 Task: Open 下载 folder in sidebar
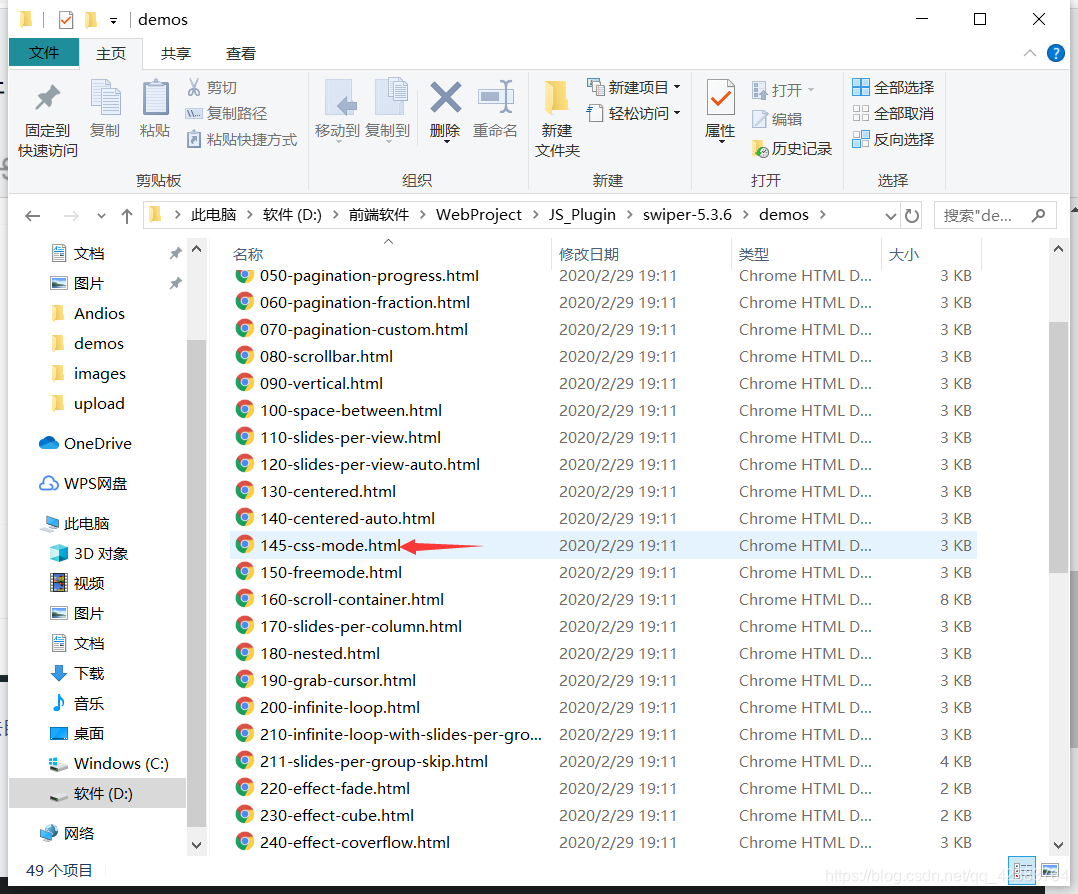[77, 673]
